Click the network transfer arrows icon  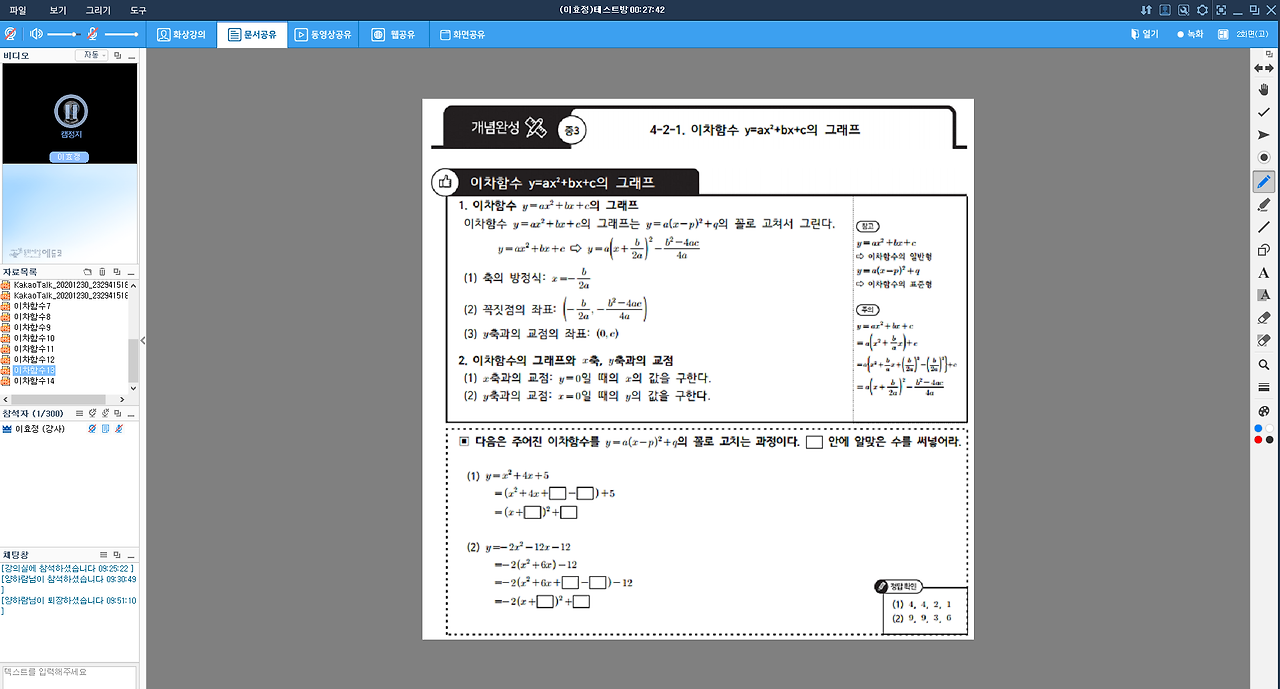coord(1146,10)
